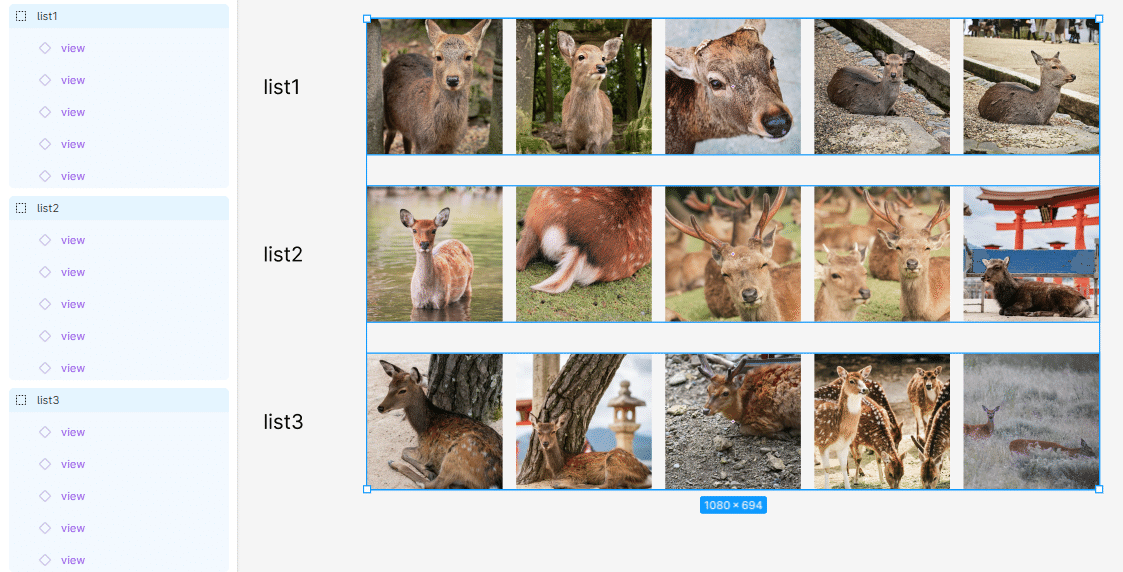This screenshot has width=1123, height=572.
Task: Select the list3 layer row
Action: [x=119, y=400]
